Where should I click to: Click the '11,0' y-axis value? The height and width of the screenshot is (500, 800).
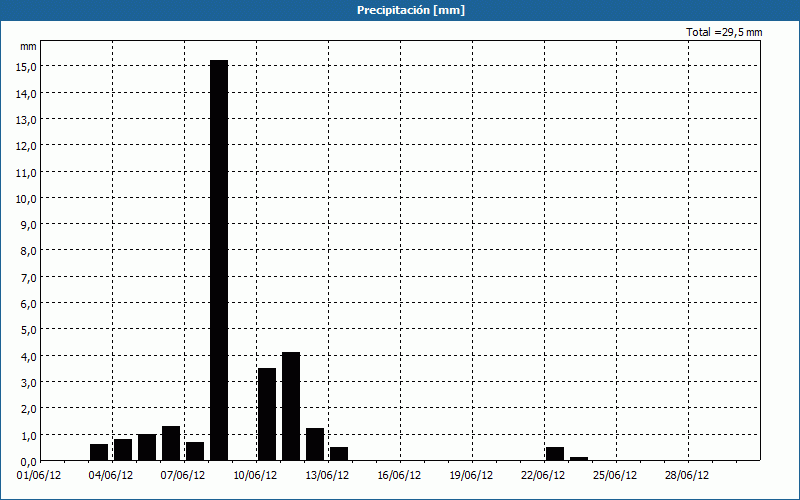click(x=26, y=173)
